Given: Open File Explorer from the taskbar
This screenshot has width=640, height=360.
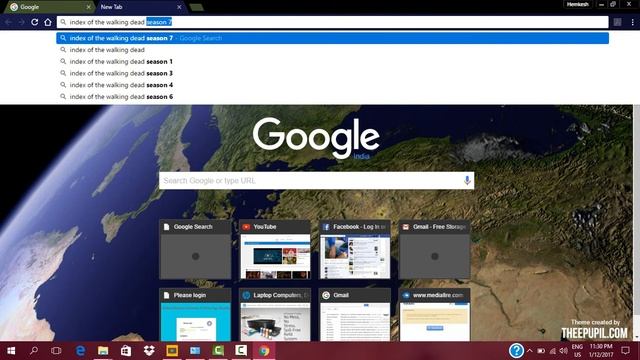Looking at the screenshot, I should coord(103,351).
